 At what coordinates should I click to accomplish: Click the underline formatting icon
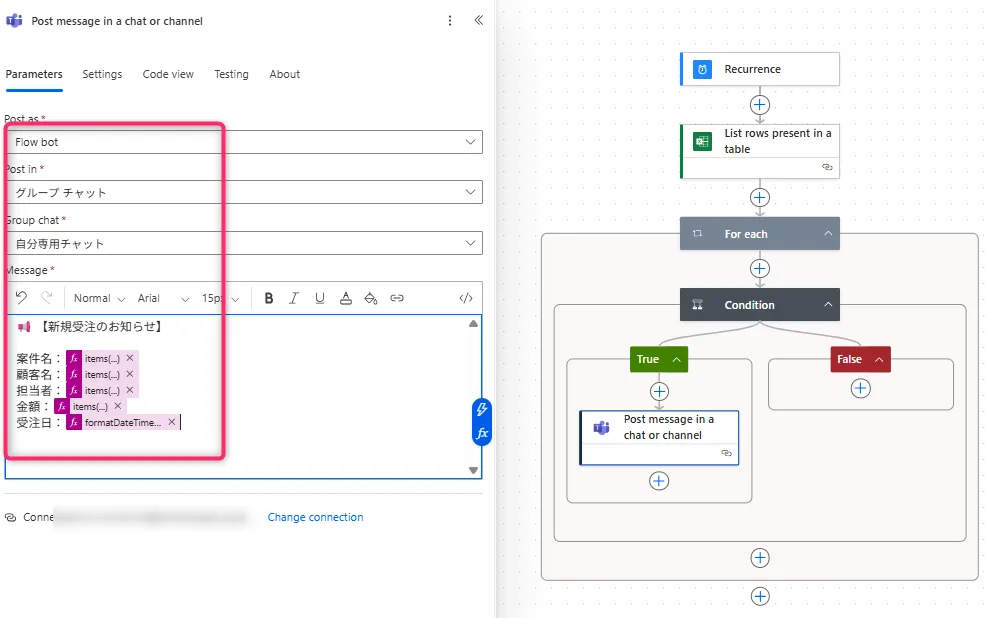tap(320, 298)
